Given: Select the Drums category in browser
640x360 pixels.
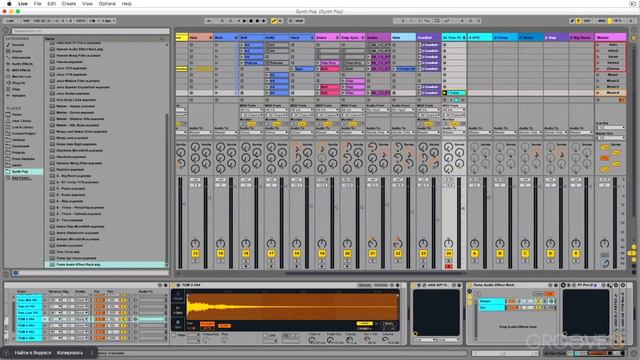Looking at the screenshot, I should coord(17,51).
